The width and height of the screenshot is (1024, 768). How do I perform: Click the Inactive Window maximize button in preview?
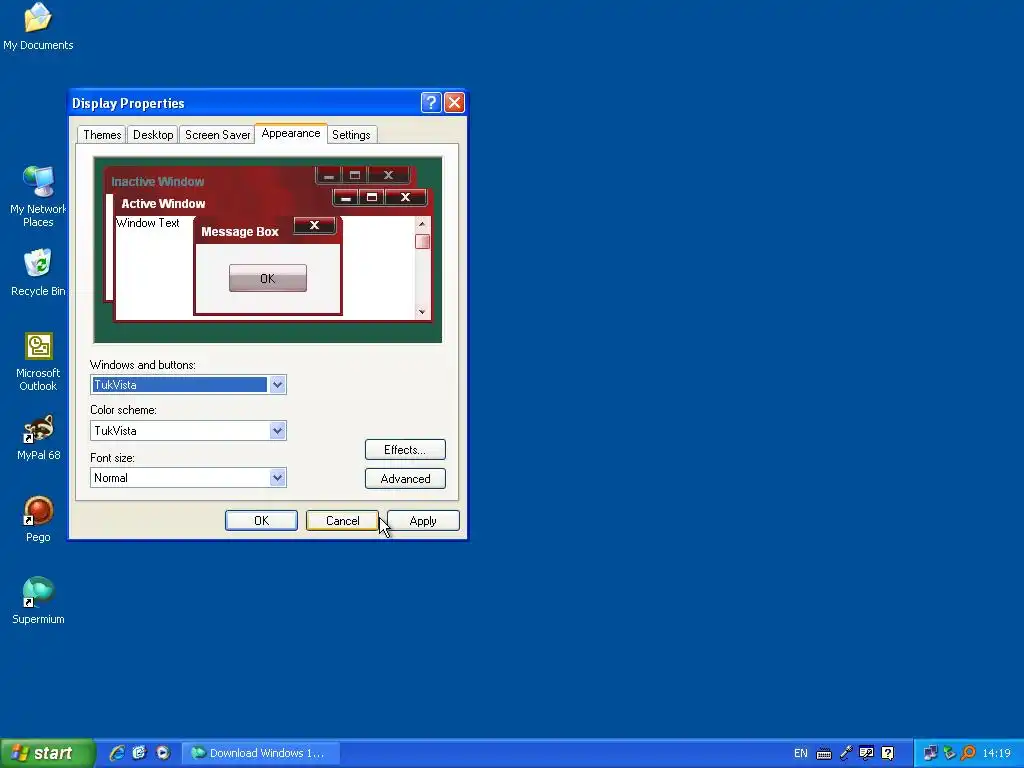(355, 175)
